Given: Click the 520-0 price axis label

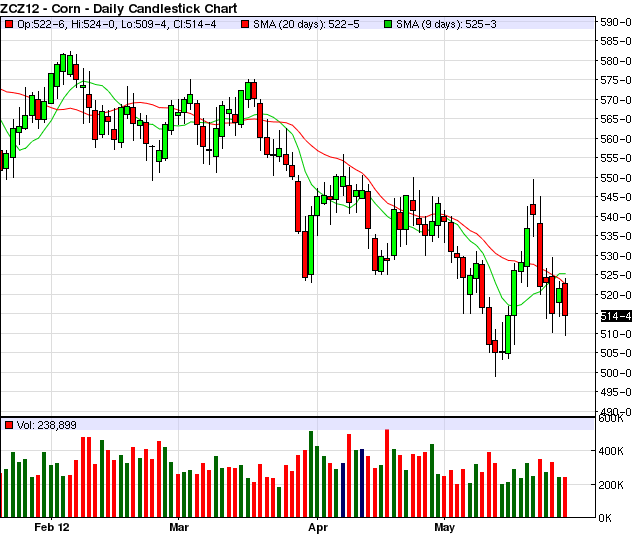Looking at the screenshot, I should (x=616, y=295).
